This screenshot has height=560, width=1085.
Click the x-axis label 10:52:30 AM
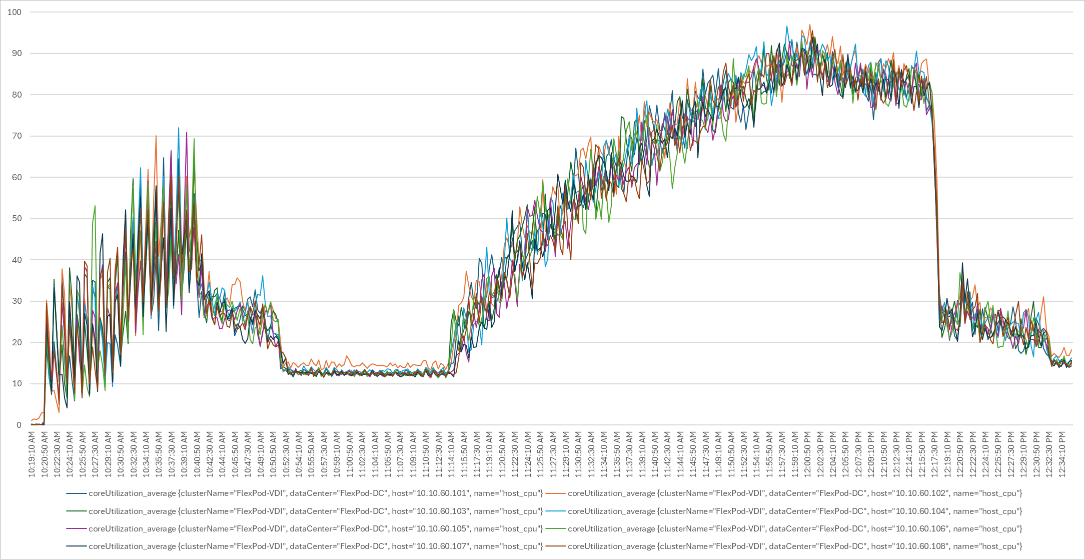coord(286,453)
